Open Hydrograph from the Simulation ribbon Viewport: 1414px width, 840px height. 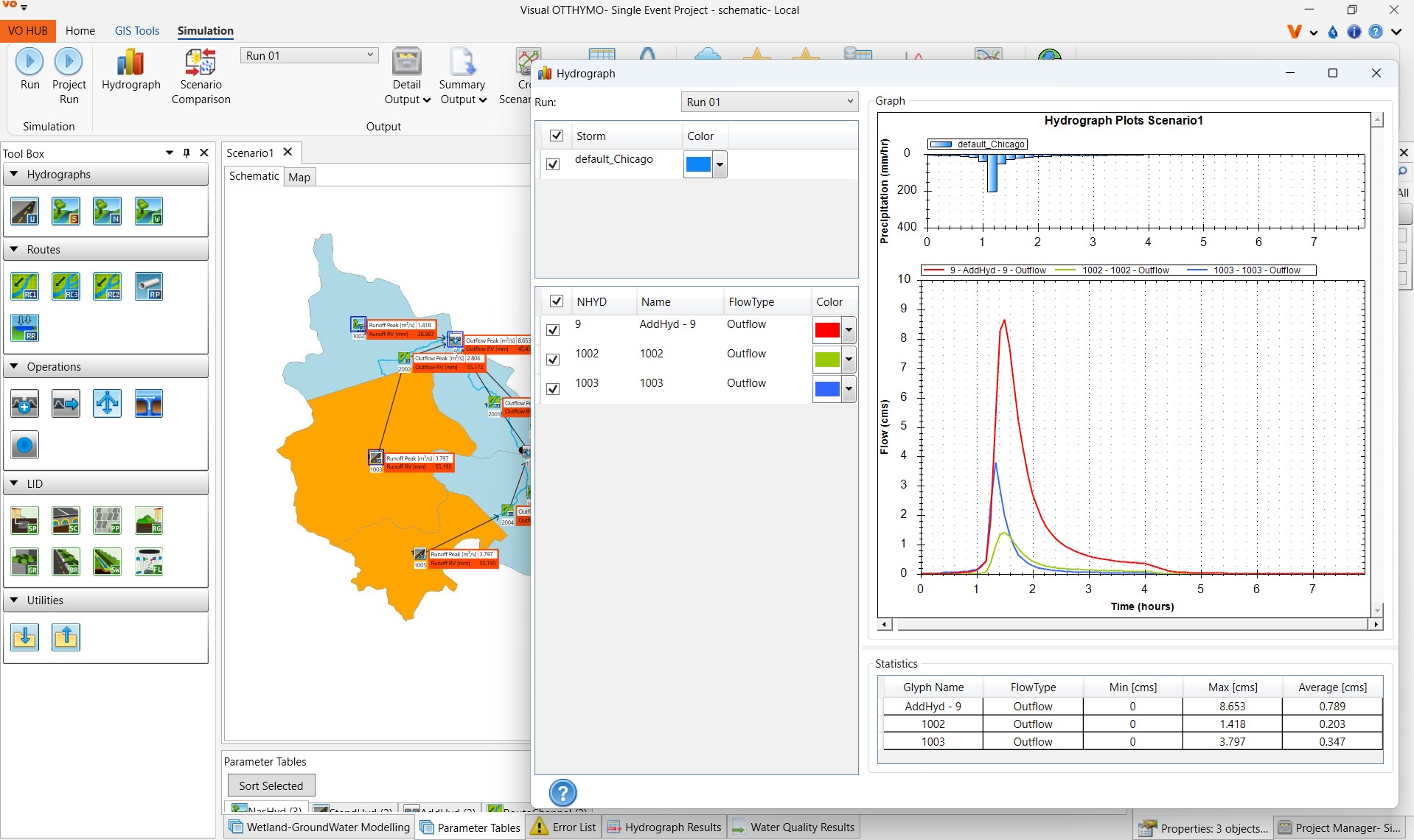coord(130,69)
